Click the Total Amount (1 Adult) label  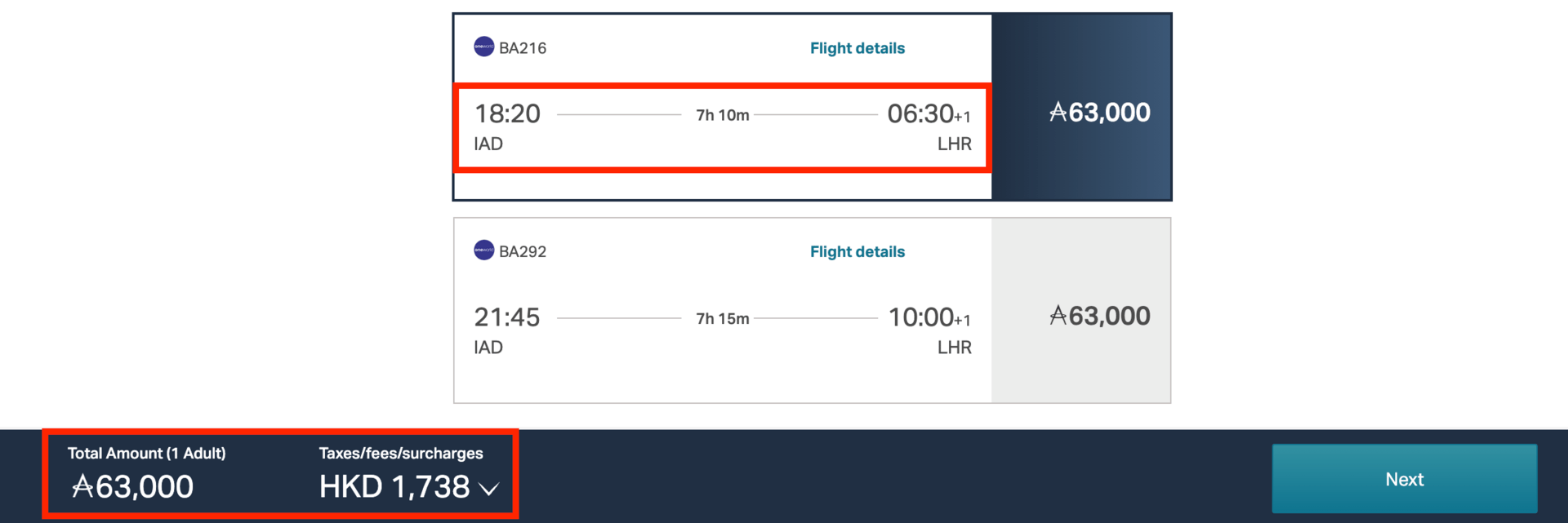pyautogui.click(x=148, y=453)
